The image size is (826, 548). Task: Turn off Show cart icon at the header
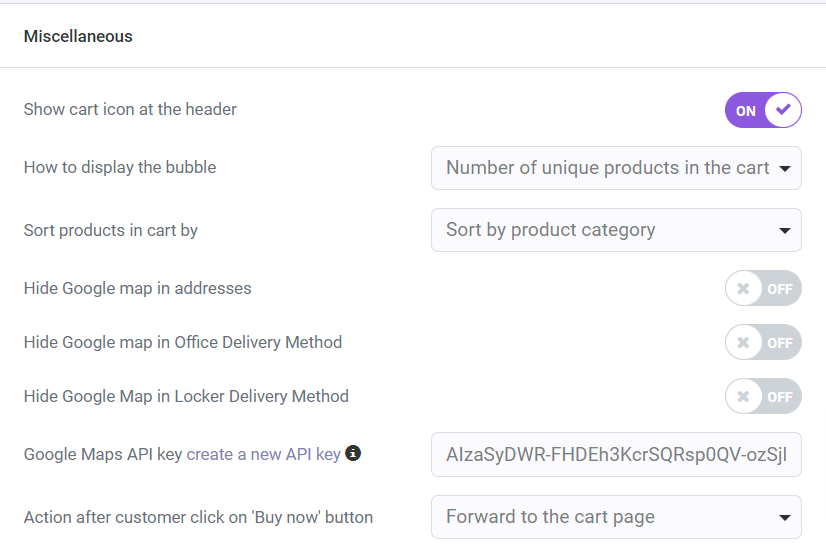point(763,110)
